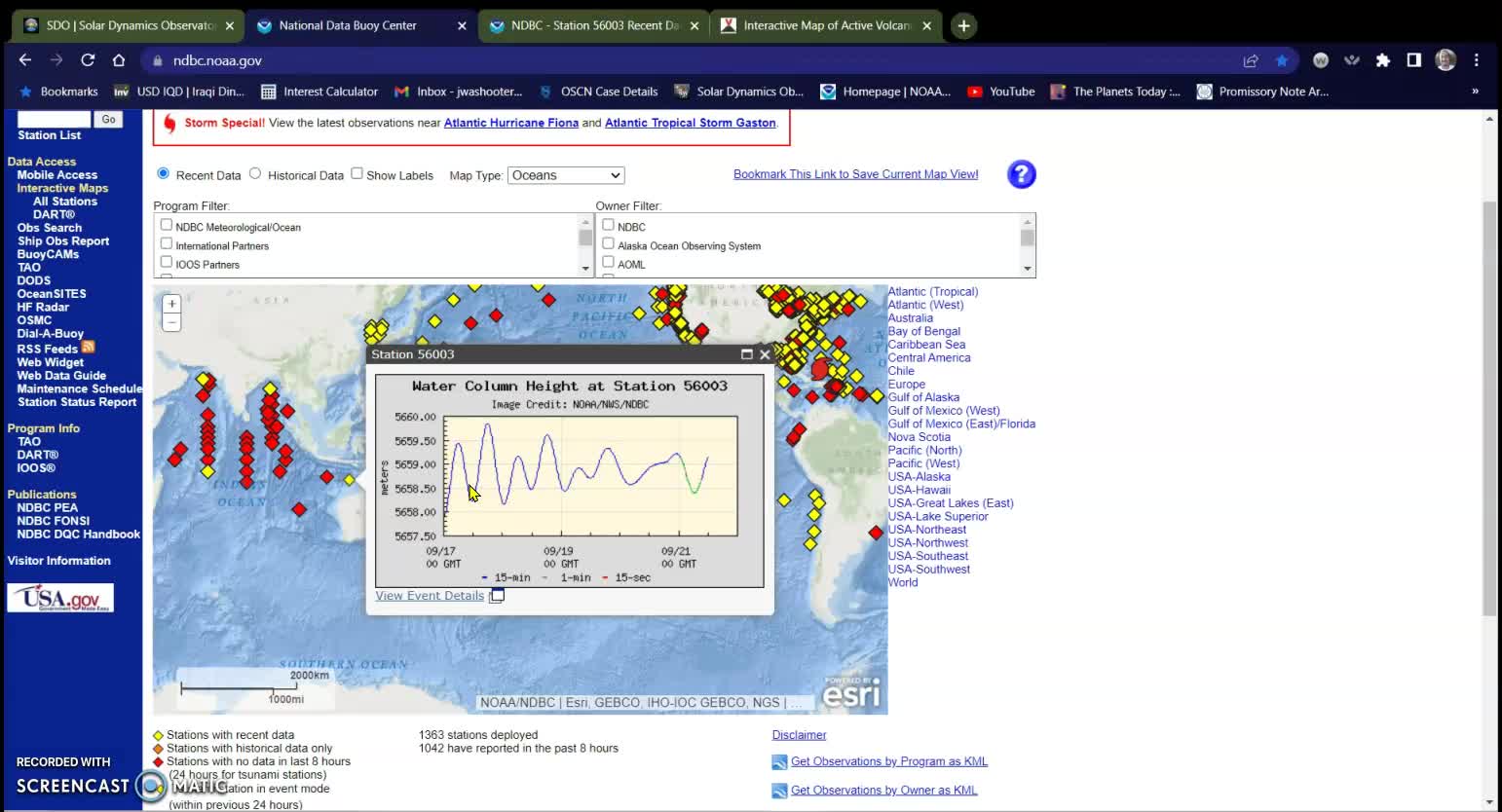The image size is (1502, 812).
Task: Click the Owner Filter scrollbar thumb
Action: (x=1028, y=238)
